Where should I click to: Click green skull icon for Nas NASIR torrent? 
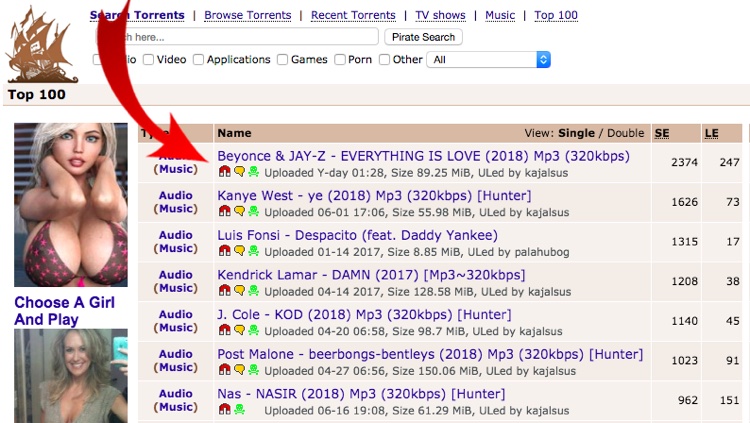coord(239,410)
